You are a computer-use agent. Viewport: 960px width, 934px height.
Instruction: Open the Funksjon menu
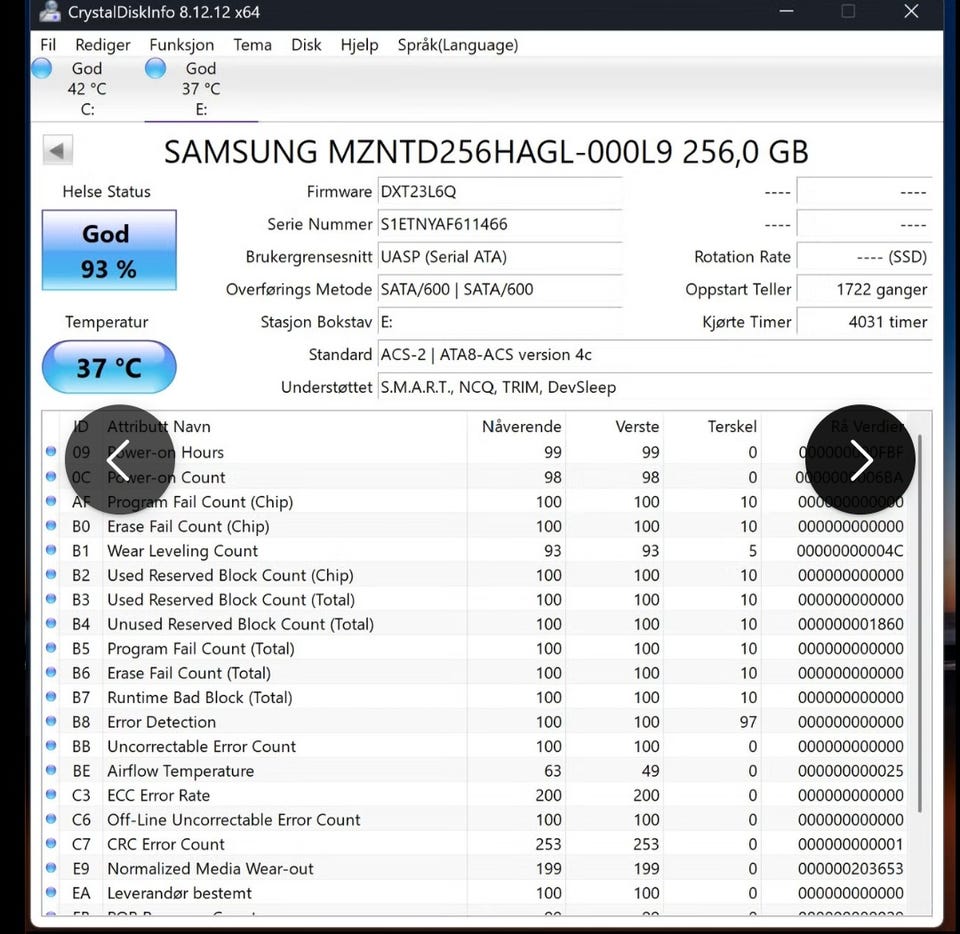tap(181, 45)
